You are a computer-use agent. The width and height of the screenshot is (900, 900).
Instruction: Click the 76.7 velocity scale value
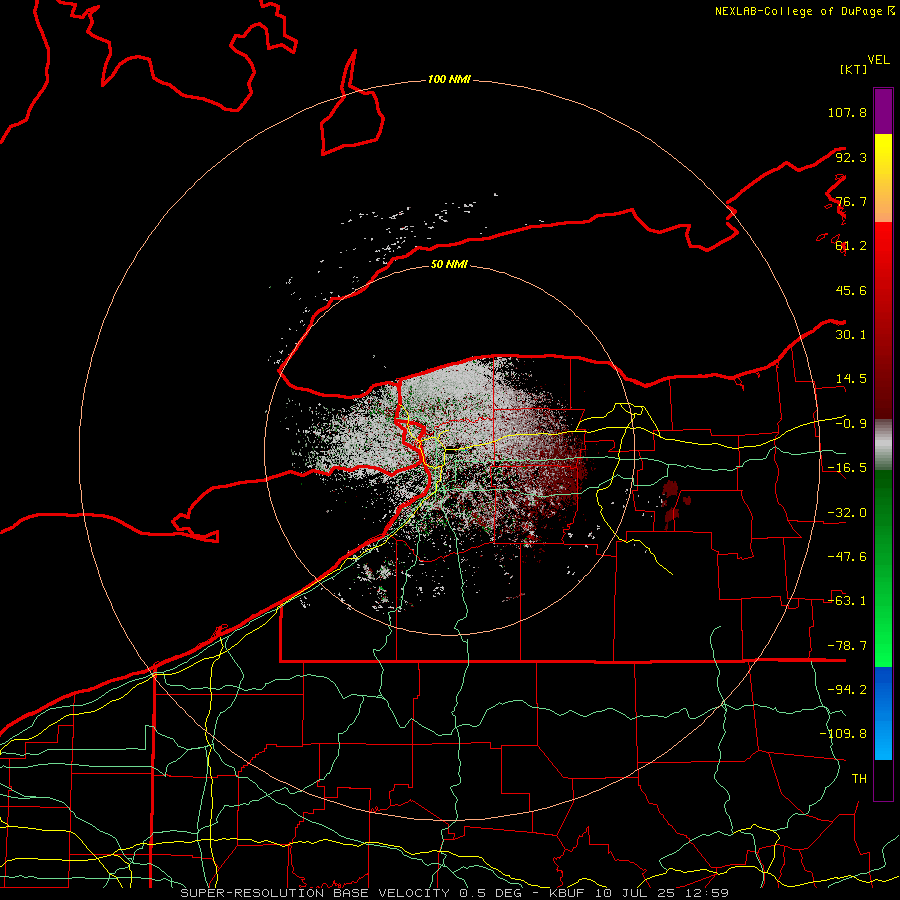(x=851, y=201)
